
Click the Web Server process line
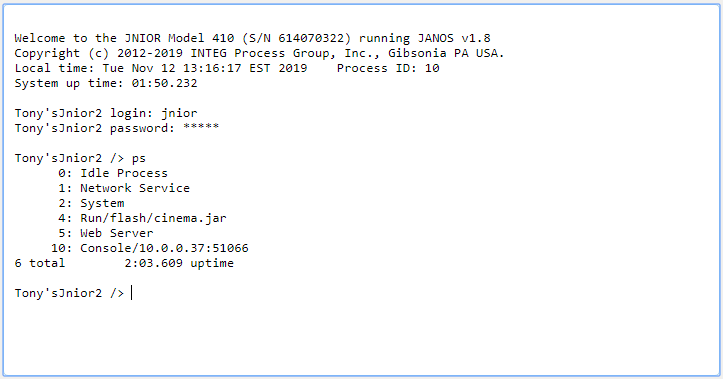(106, 233)
